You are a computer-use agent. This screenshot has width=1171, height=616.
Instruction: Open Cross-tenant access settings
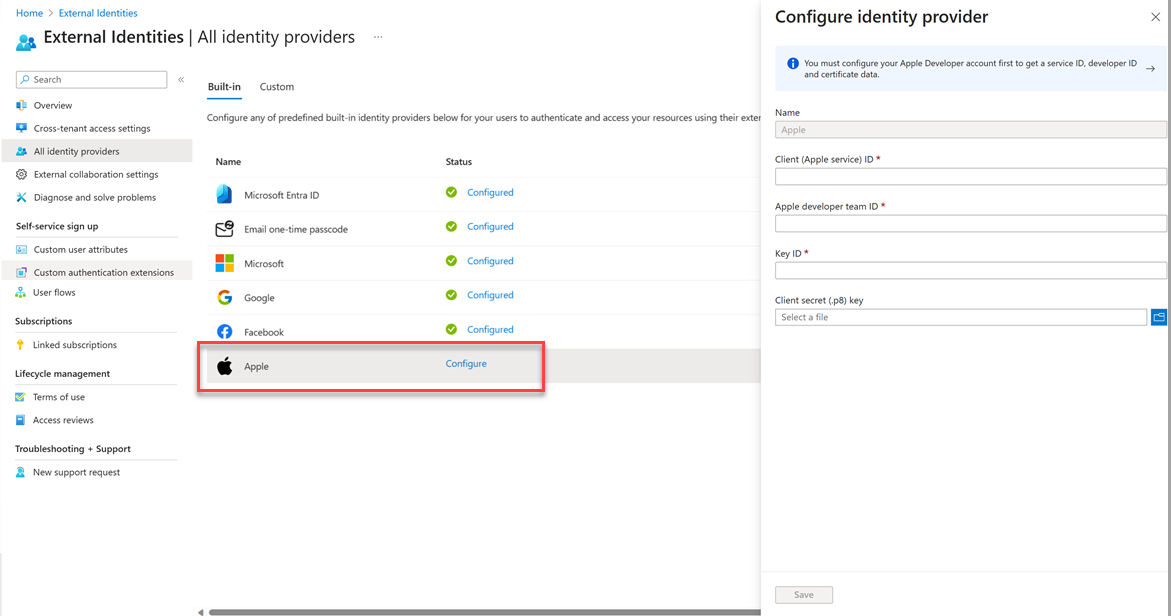click(x=92, y=128)
